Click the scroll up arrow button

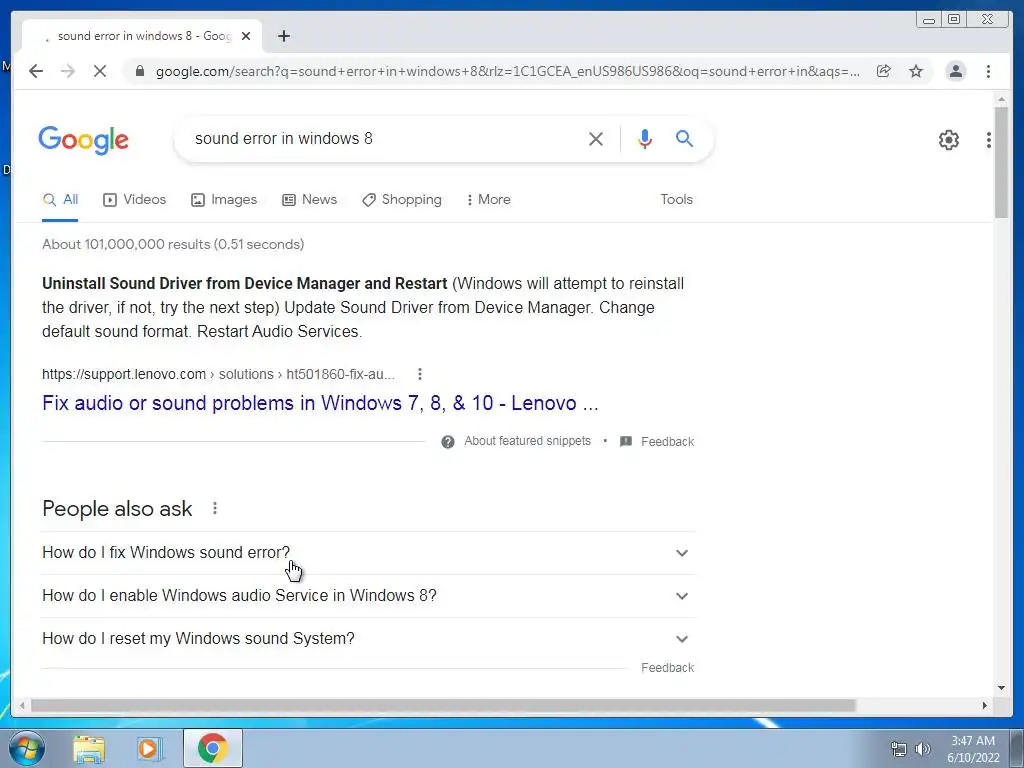pos(1001,99)
